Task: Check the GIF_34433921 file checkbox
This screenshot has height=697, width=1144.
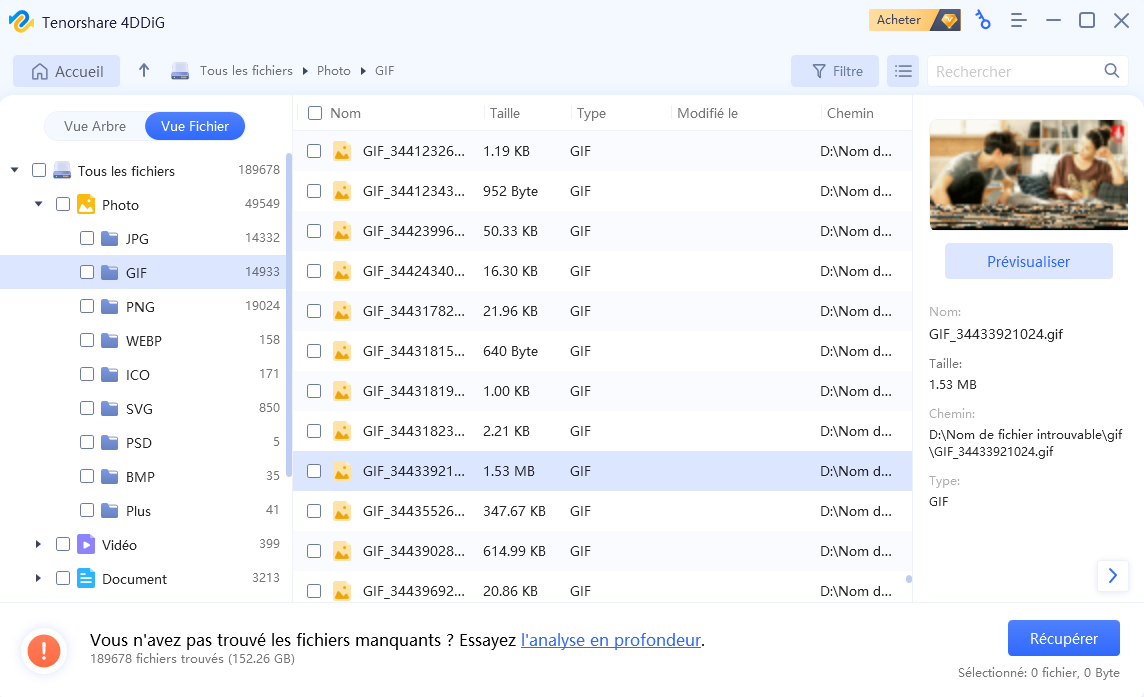Action: click(x=314, y=471)
